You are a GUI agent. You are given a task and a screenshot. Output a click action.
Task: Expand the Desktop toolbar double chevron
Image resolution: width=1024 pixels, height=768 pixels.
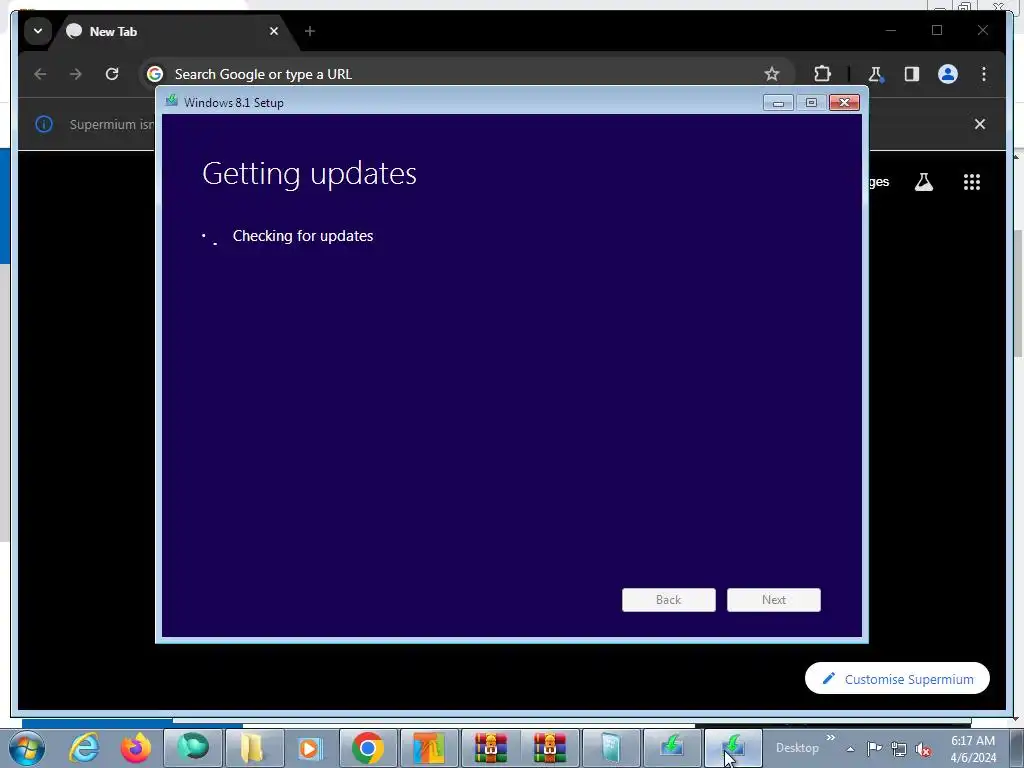point(831,738)
